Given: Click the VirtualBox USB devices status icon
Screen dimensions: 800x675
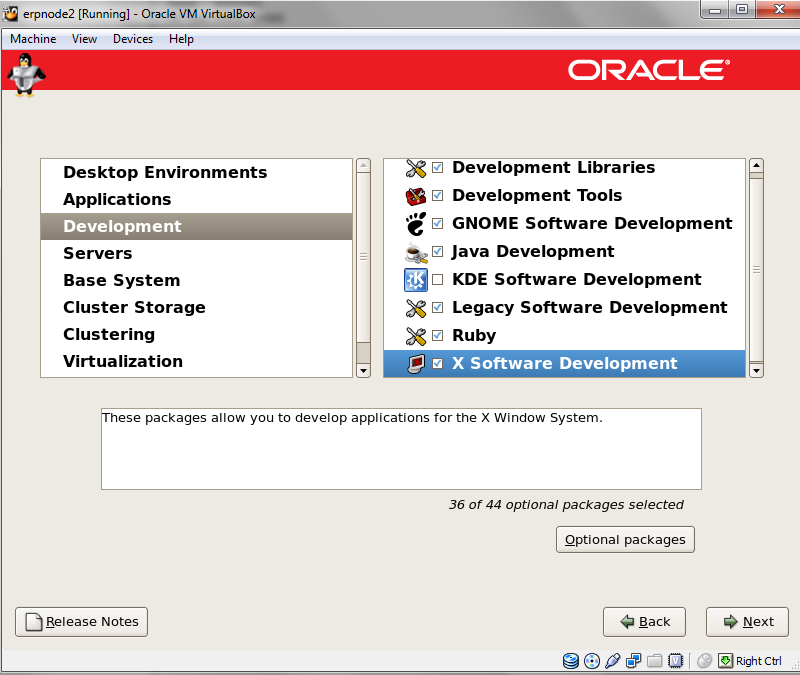Looking at the screenshot, I should tap(612, 661).
